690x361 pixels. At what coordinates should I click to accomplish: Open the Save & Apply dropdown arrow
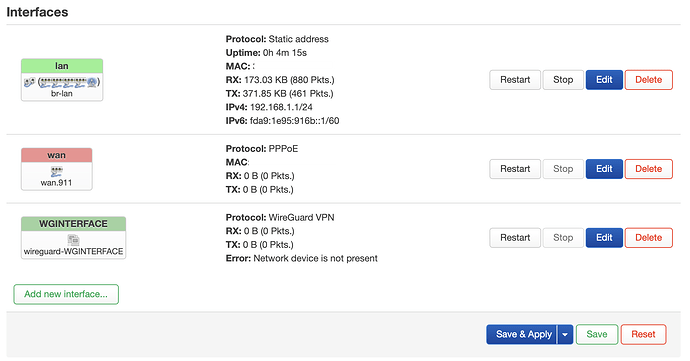click(565, 335)
